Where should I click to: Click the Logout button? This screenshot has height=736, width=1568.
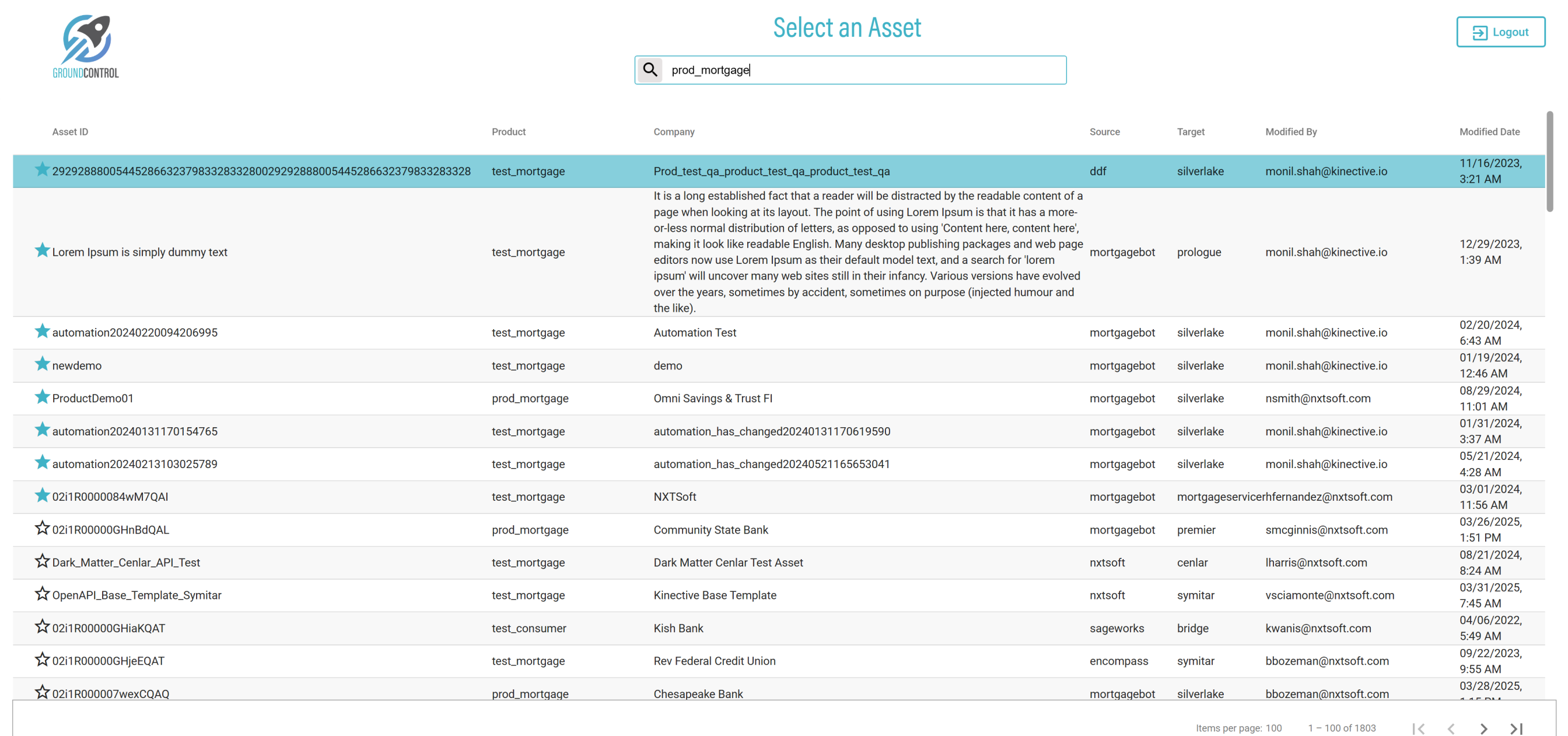pyautogui.click(x=1500, y=32)
